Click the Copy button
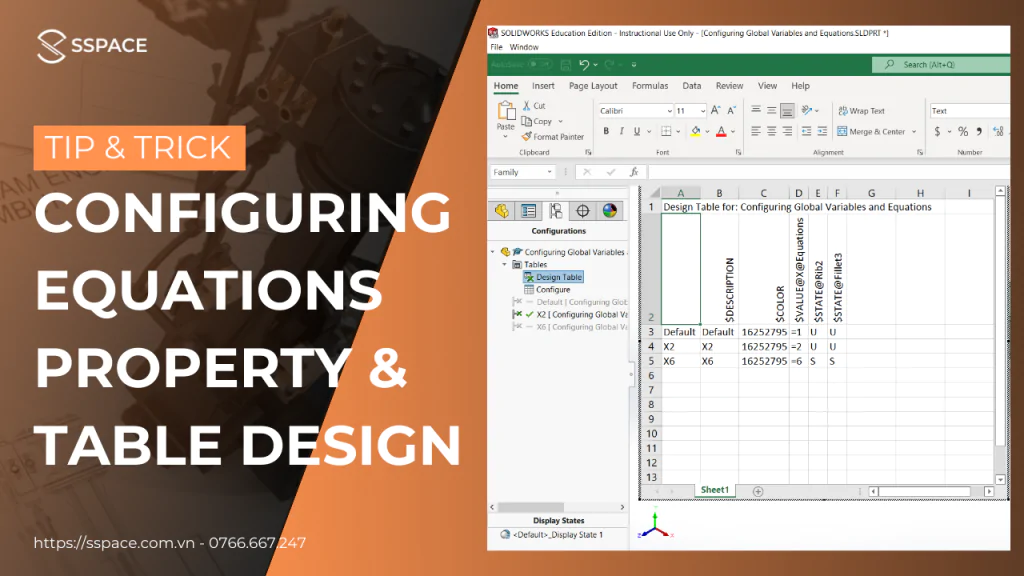1024x576 pixels. pos(537,121)
